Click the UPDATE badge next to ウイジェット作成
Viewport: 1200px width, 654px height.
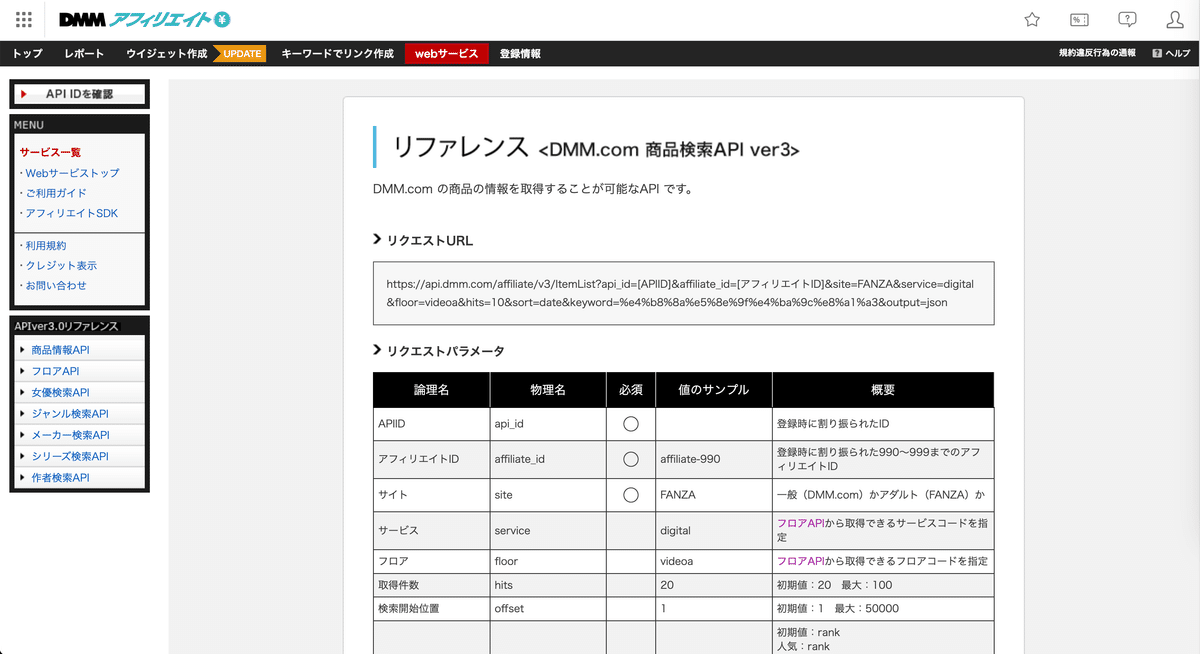tap(241, 53)
